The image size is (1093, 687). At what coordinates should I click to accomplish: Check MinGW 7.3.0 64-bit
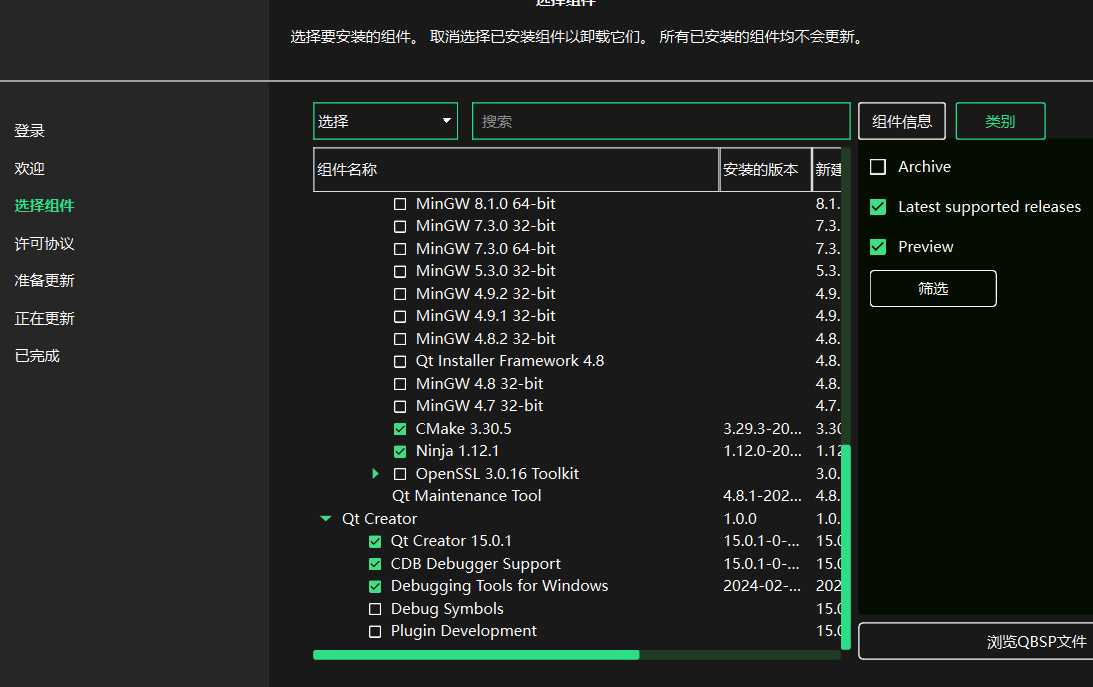pos(400,249)
